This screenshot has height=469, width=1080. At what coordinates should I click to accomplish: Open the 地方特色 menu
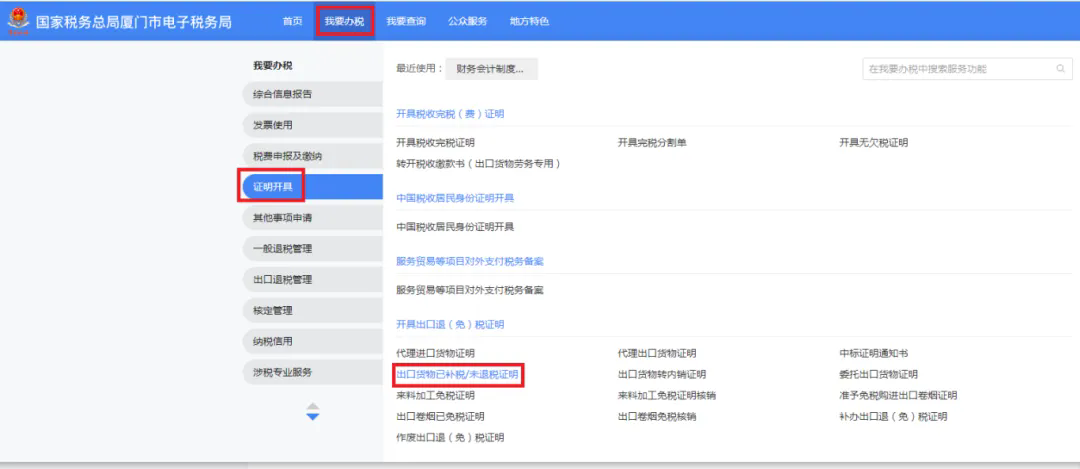(529, 21)
